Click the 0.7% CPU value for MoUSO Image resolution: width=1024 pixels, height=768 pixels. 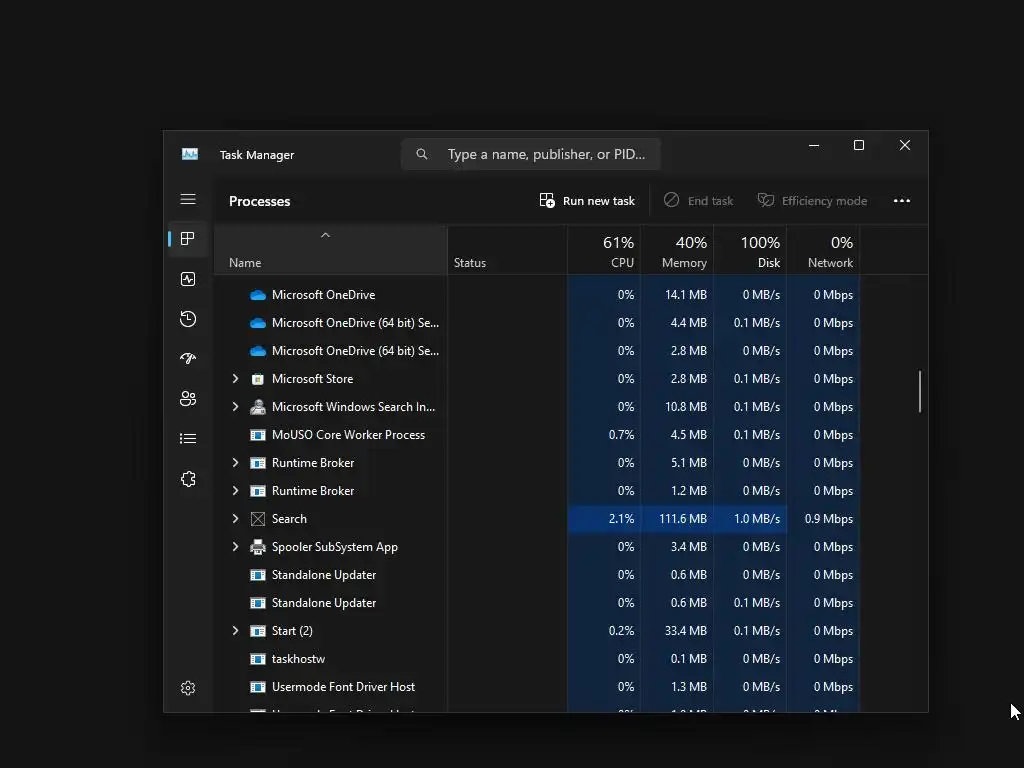tap(621, 435)
